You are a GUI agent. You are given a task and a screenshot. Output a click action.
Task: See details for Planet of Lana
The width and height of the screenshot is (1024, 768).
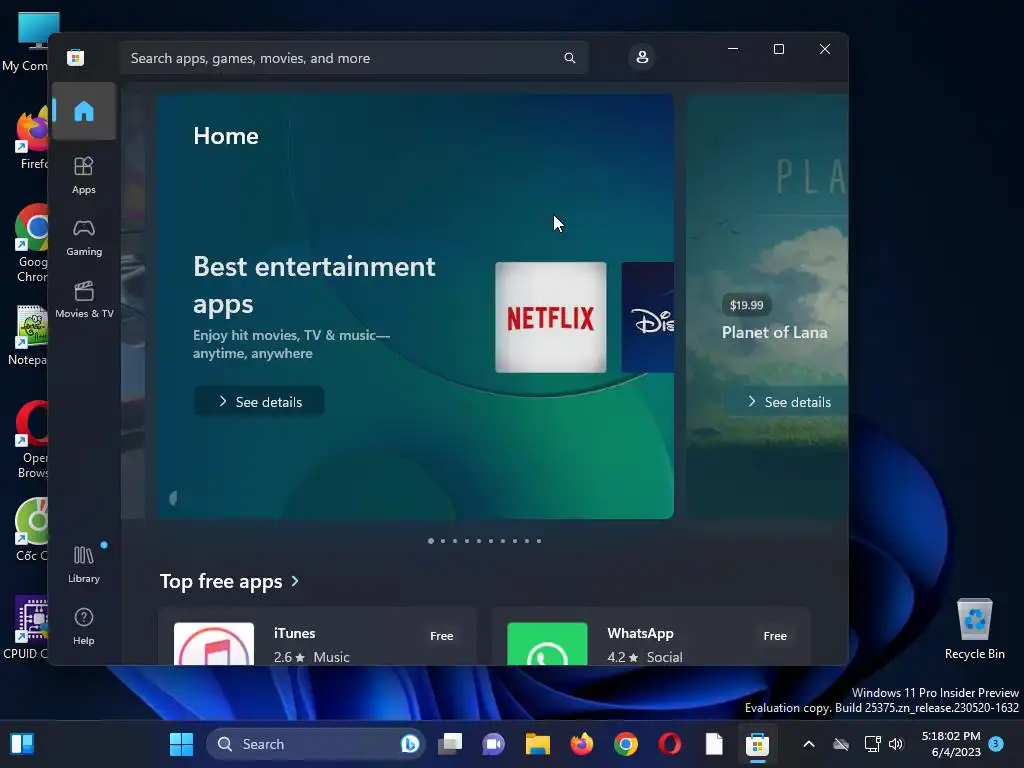click(x=786, y=402)
